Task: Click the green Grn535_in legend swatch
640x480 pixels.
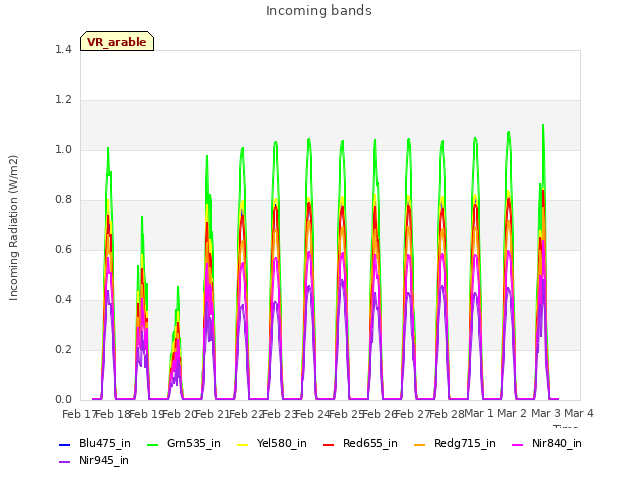Action: (153, 444)
